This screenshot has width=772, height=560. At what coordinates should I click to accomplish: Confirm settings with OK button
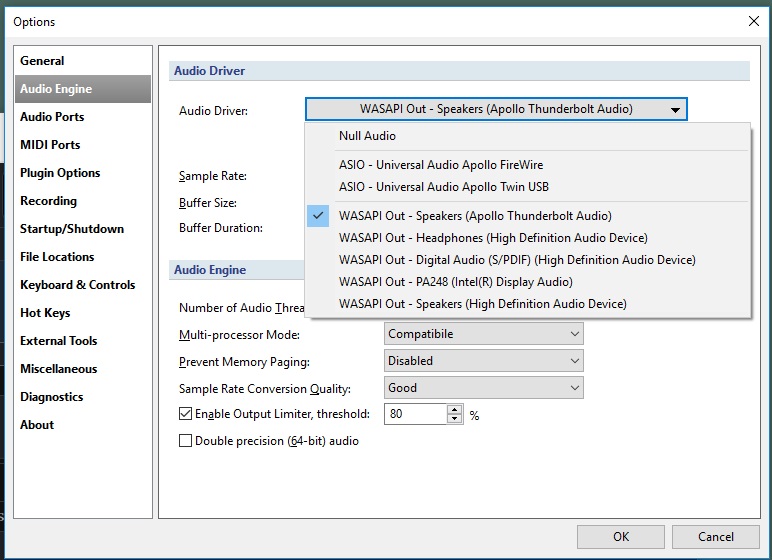tap(621, 537)
